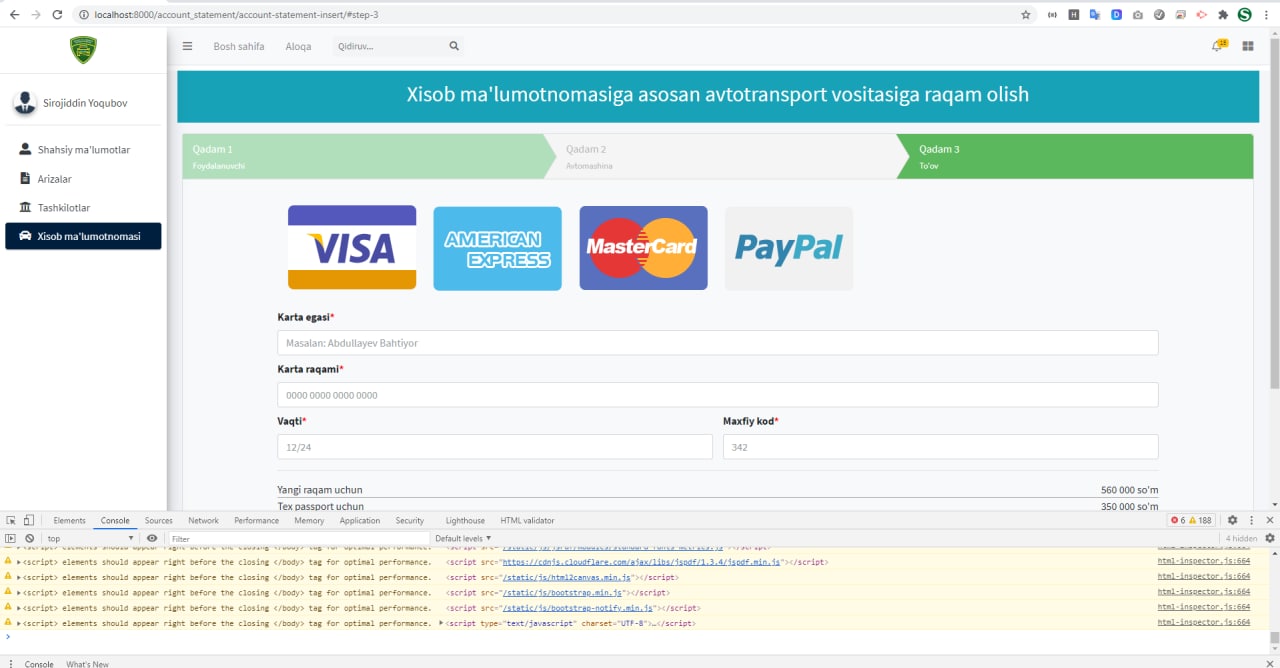Go to step Qadam 1 Foydalanuvchi

(367, 156)
